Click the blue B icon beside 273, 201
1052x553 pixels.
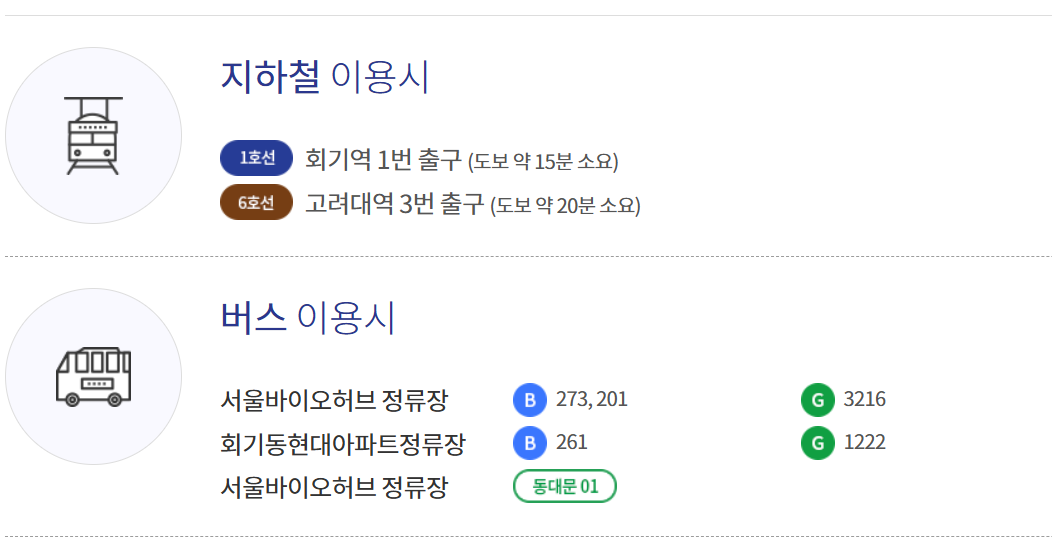(x=530, y=400)
